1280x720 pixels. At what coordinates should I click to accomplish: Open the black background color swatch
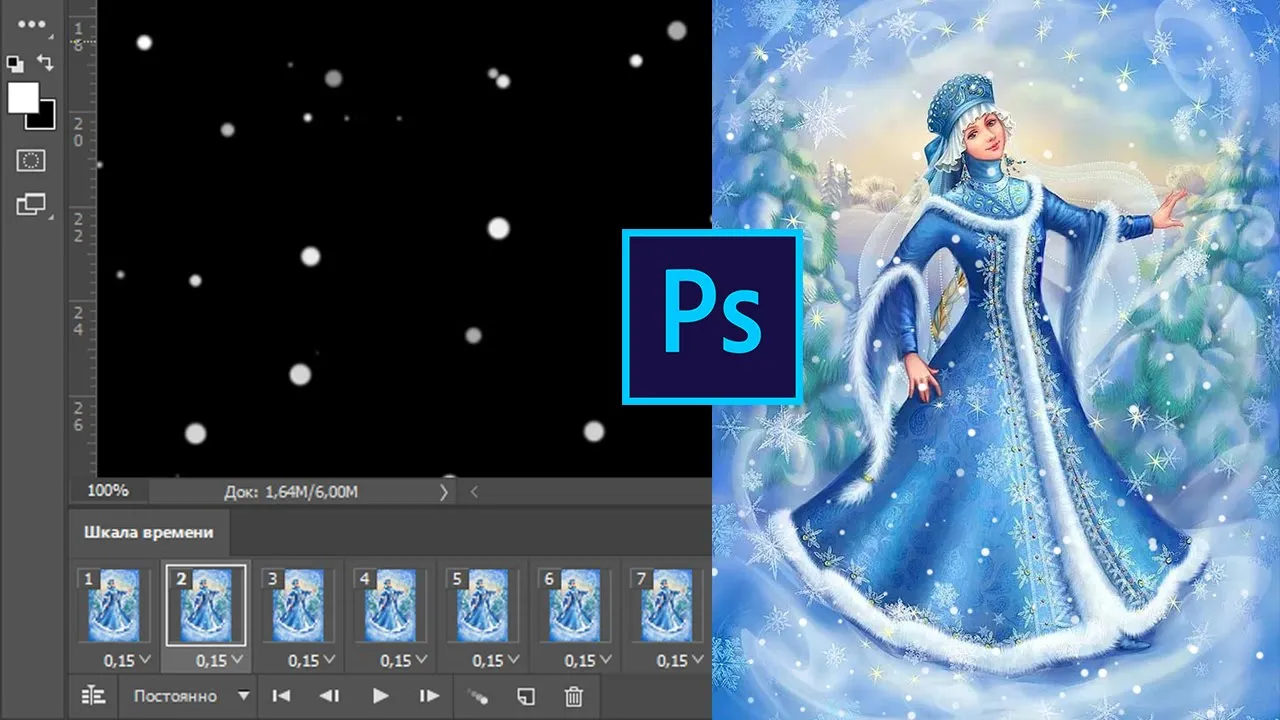tap(45, 119)
